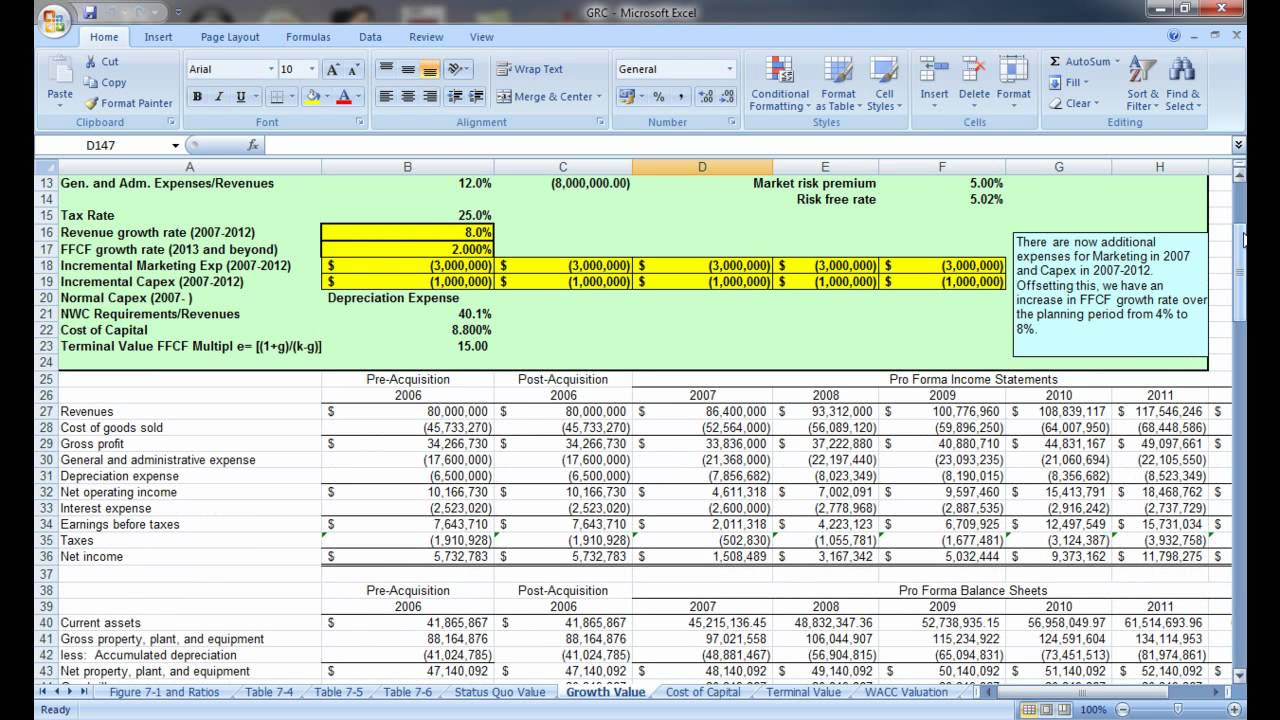
Task: Toggle align text right
Action: click(x=430, y=97)
